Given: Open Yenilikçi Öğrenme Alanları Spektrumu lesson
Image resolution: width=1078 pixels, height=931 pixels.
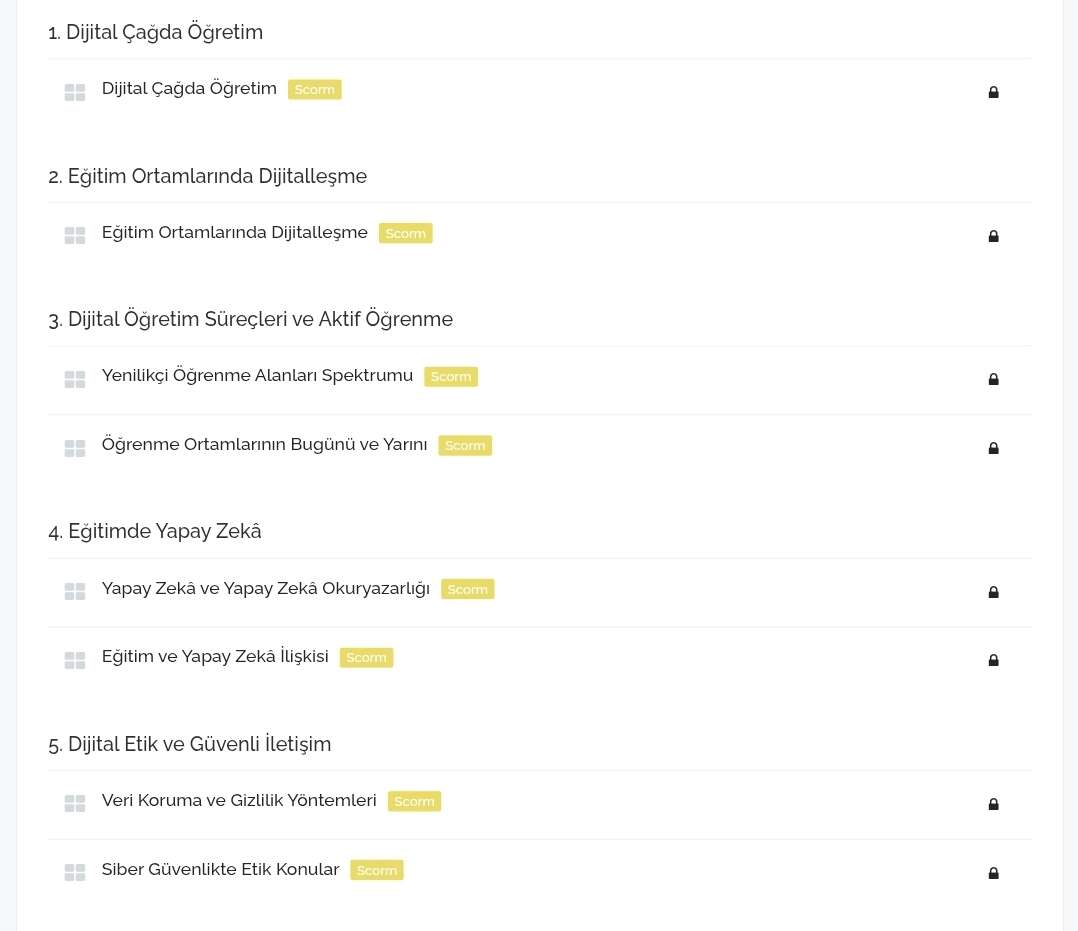Looking at the screenshot, I should pos(257,376).
